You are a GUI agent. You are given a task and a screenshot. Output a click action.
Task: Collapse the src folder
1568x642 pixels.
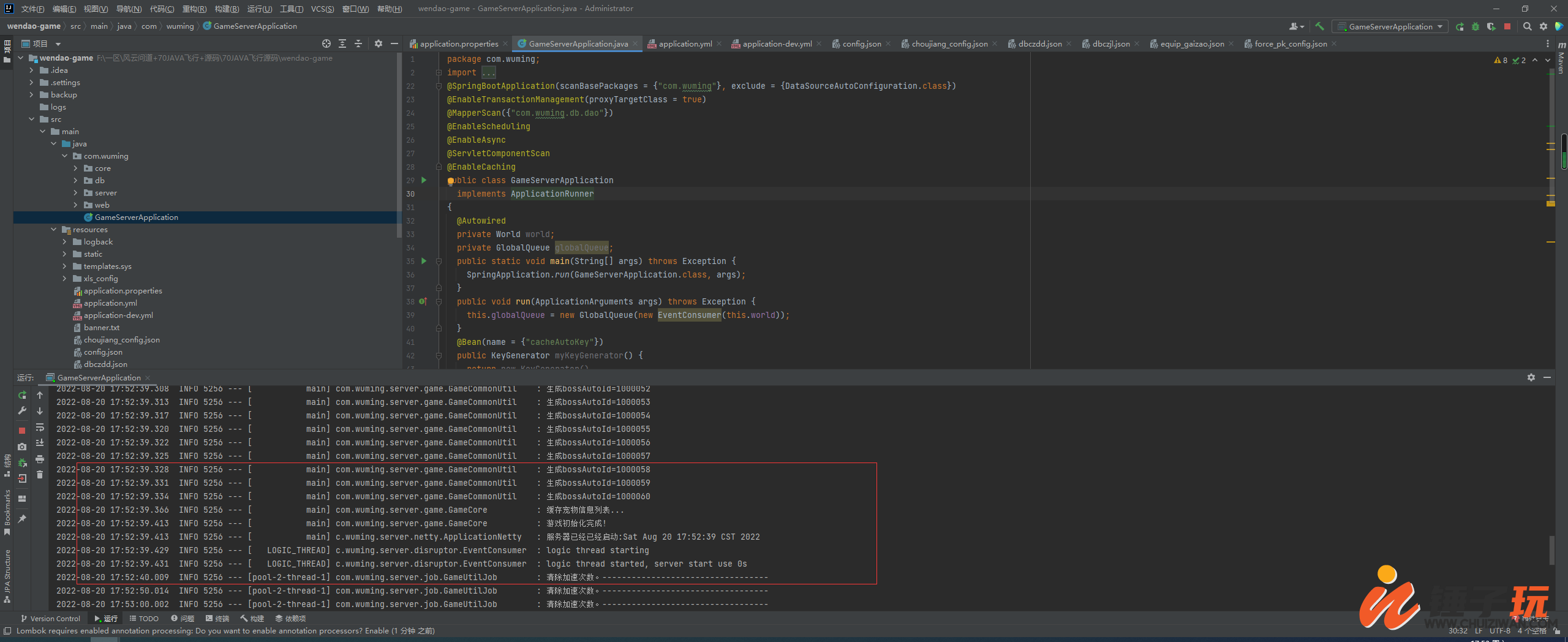[31, 119]
